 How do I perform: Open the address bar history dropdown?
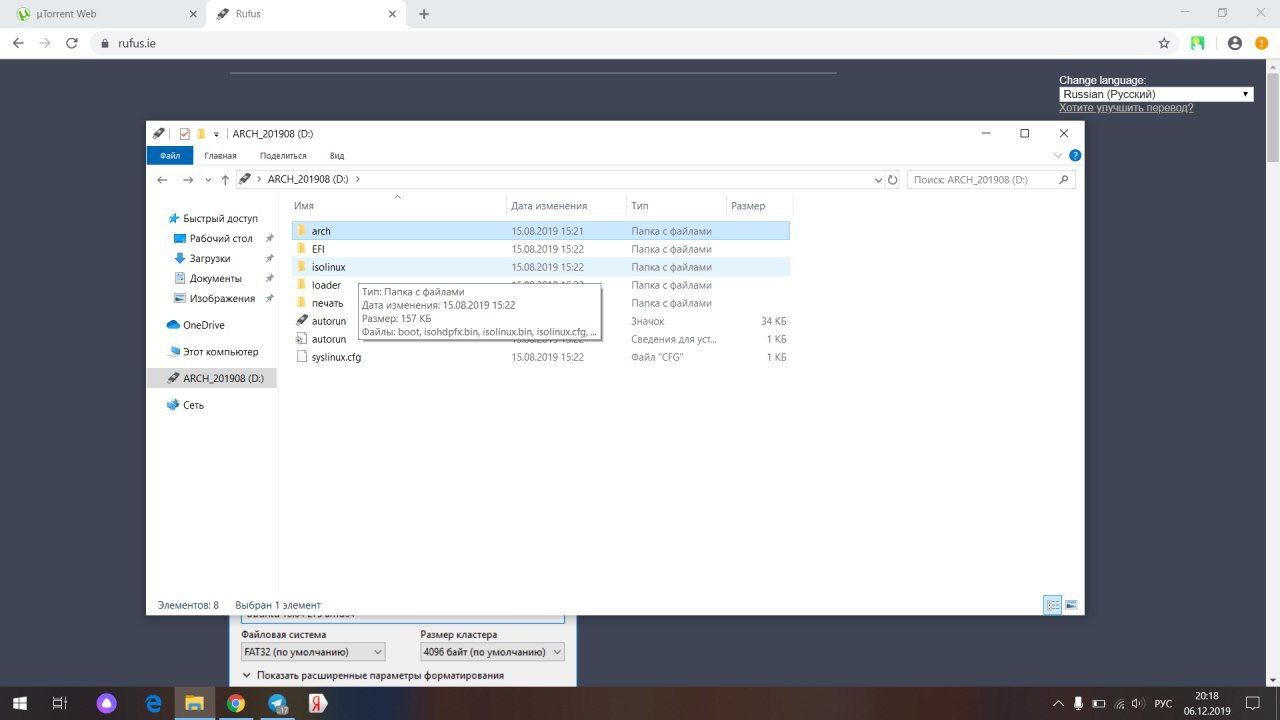click(878, 180)
